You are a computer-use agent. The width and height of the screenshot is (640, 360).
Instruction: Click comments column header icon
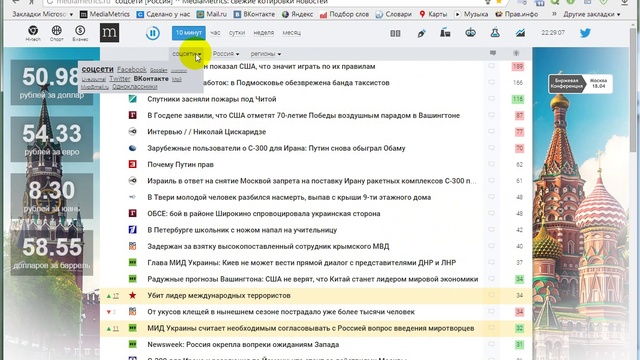pos(493,53)
